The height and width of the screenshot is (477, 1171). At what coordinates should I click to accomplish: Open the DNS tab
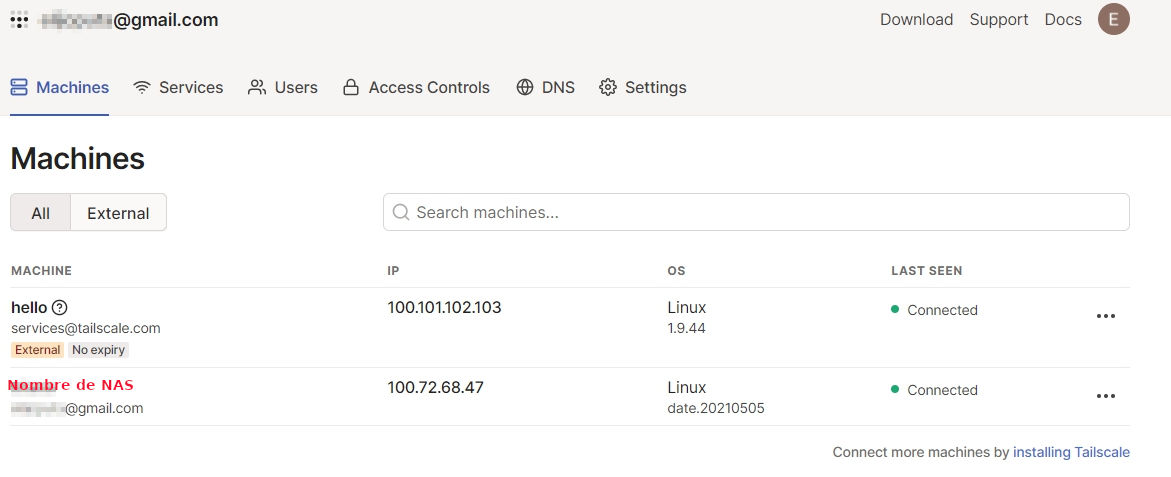558,87
